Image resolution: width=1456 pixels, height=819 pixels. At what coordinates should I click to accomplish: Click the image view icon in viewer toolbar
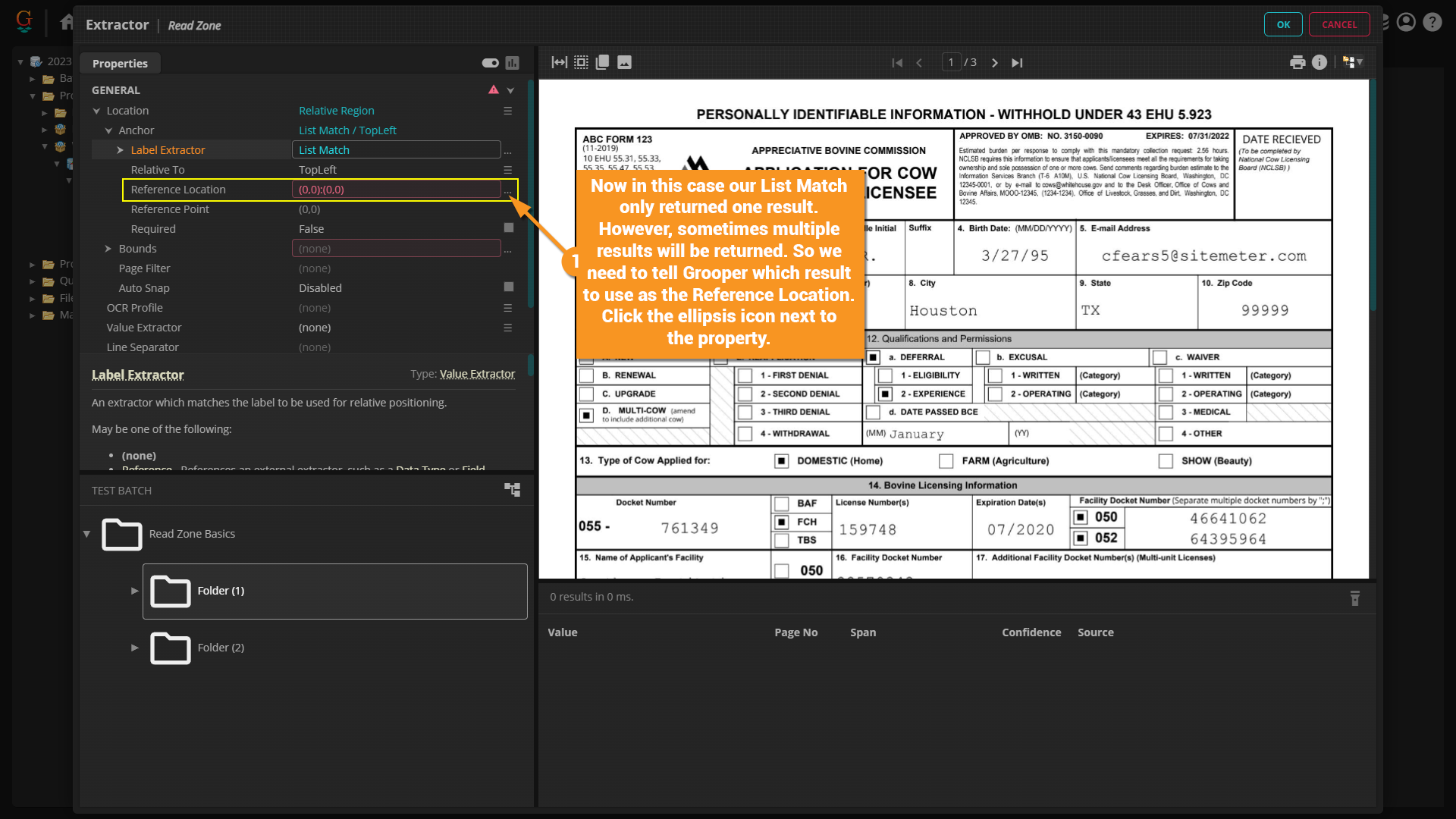point(624,62)
